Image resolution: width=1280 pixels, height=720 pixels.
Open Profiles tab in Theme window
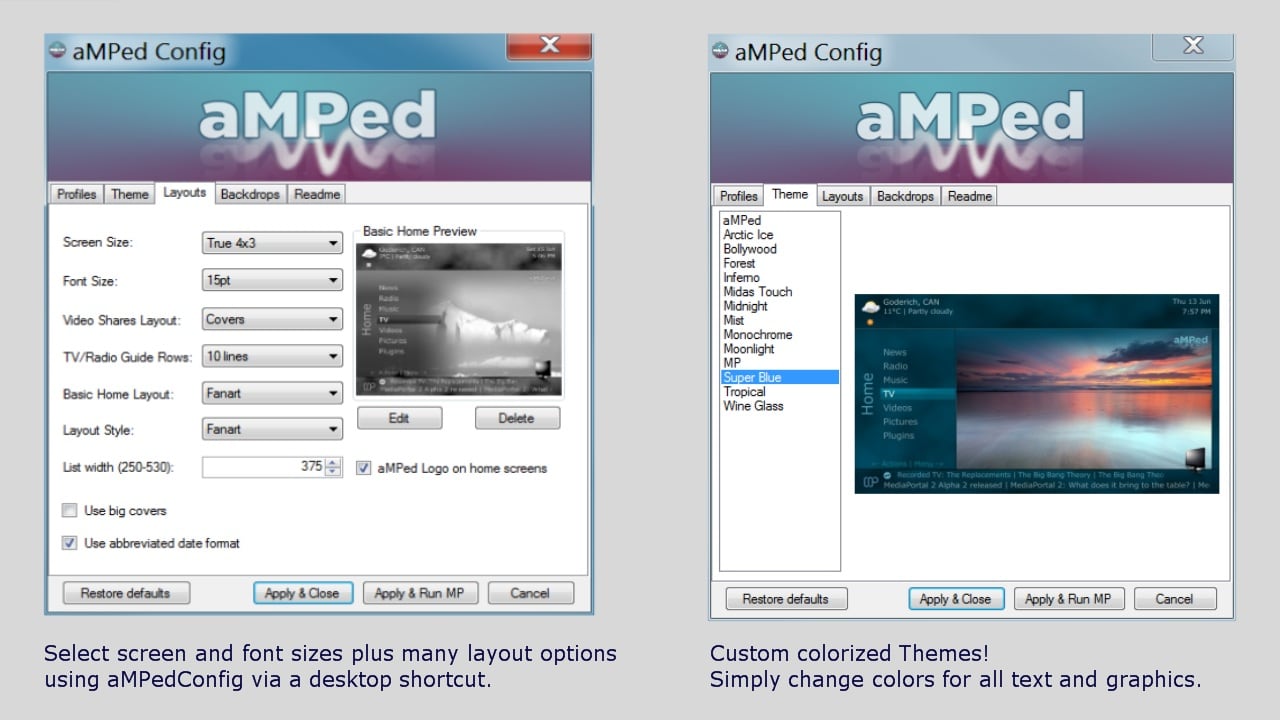(739, 196)
